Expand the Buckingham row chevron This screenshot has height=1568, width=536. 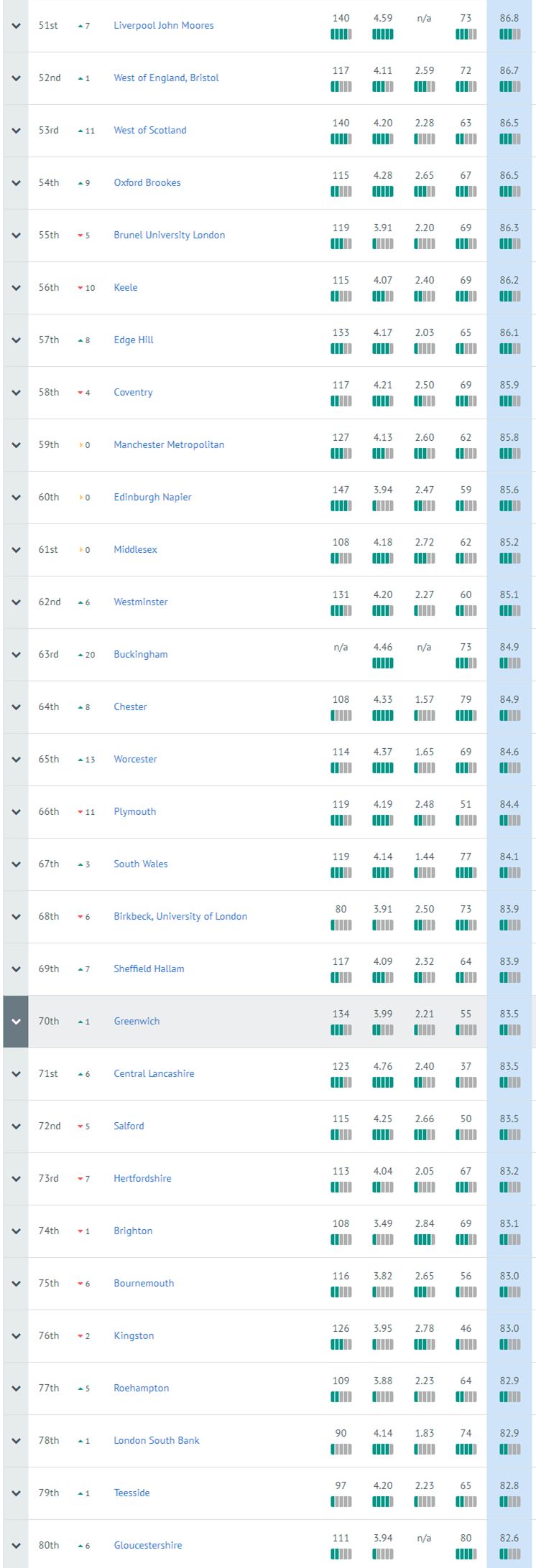[16, 655]
